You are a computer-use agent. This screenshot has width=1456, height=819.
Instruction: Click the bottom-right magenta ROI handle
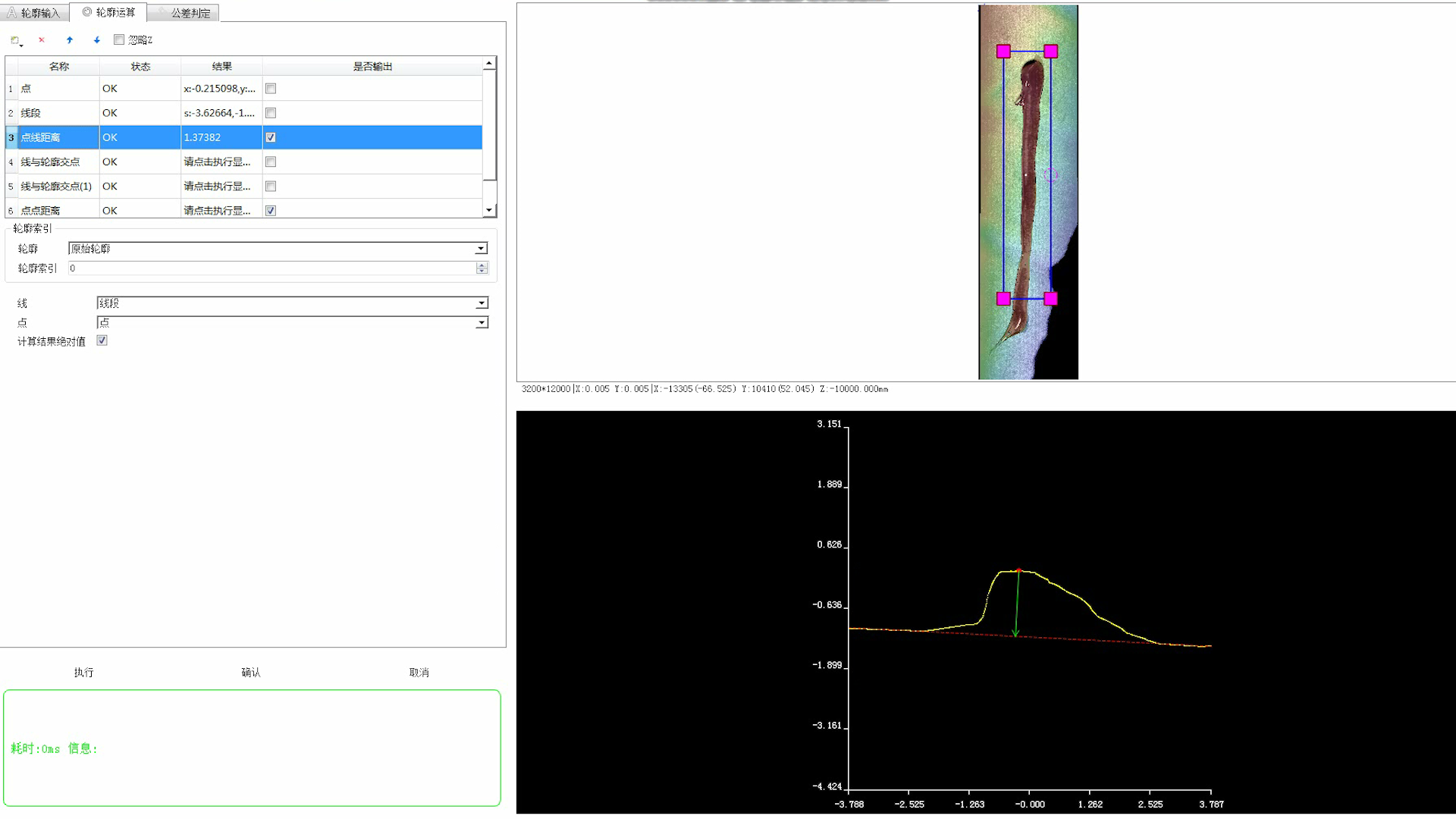(1050, 299)
